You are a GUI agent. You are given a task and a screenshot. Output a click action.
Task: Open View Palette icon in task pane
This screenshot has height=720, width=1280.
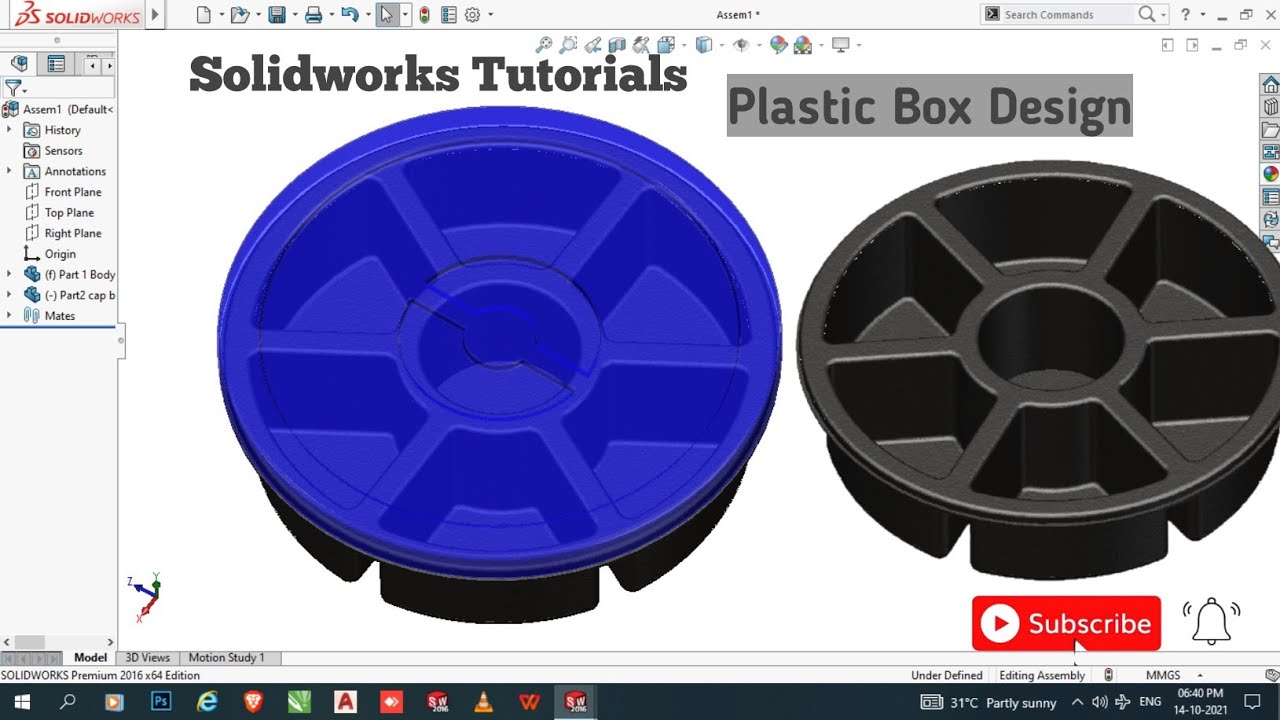pos(1270,152)
